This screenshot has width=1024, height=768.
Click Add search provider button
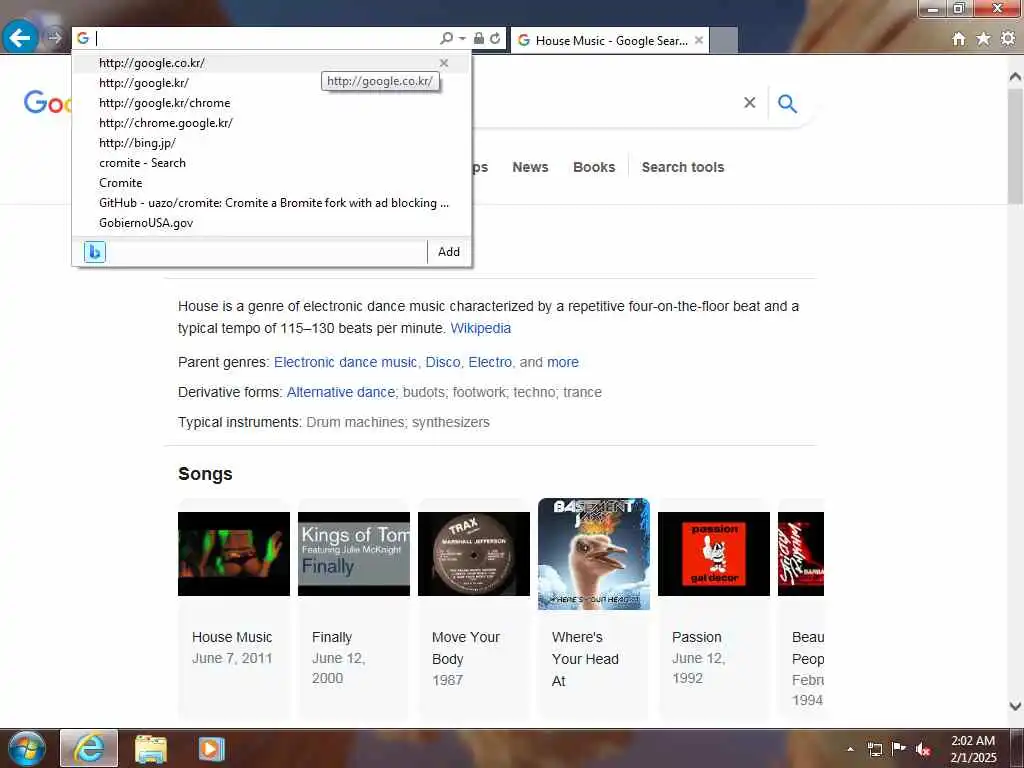coord(449,252)
